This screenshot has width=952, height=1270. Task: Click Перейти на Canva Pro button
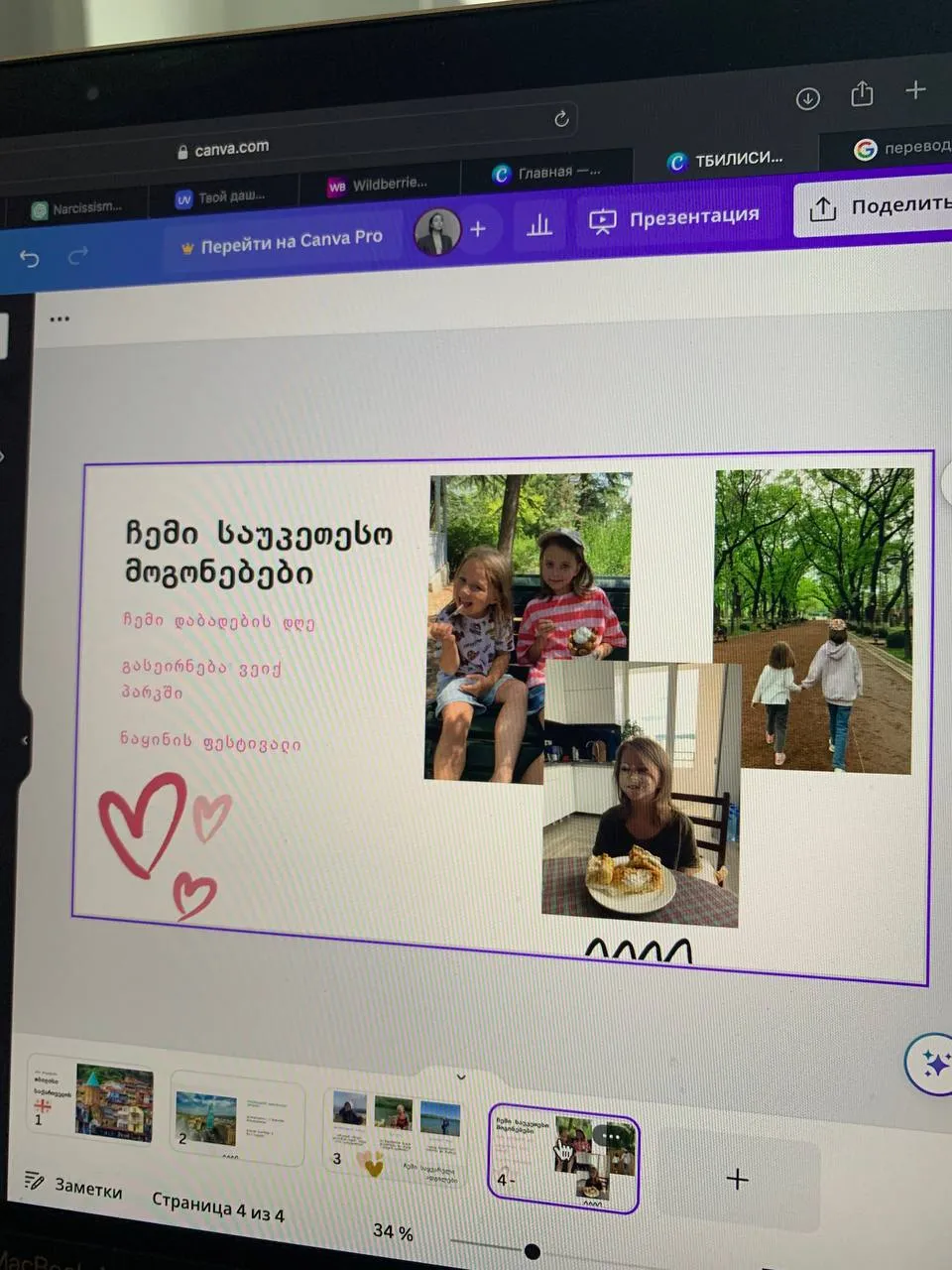click(x=283, y=241)
